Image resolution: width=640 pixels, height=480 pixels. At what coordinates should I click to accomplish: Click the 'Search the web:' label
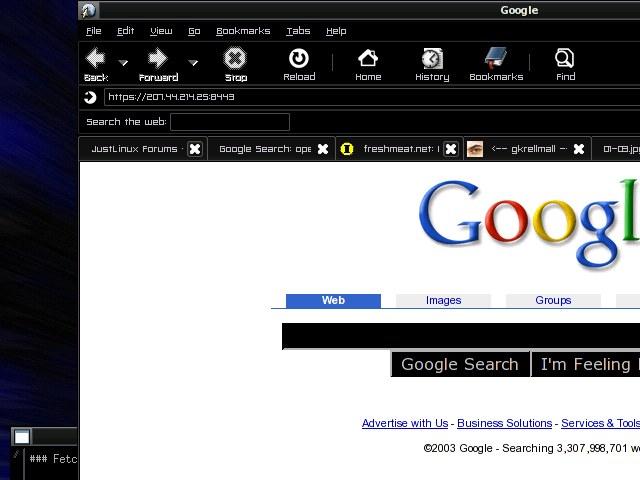point(126,122)
